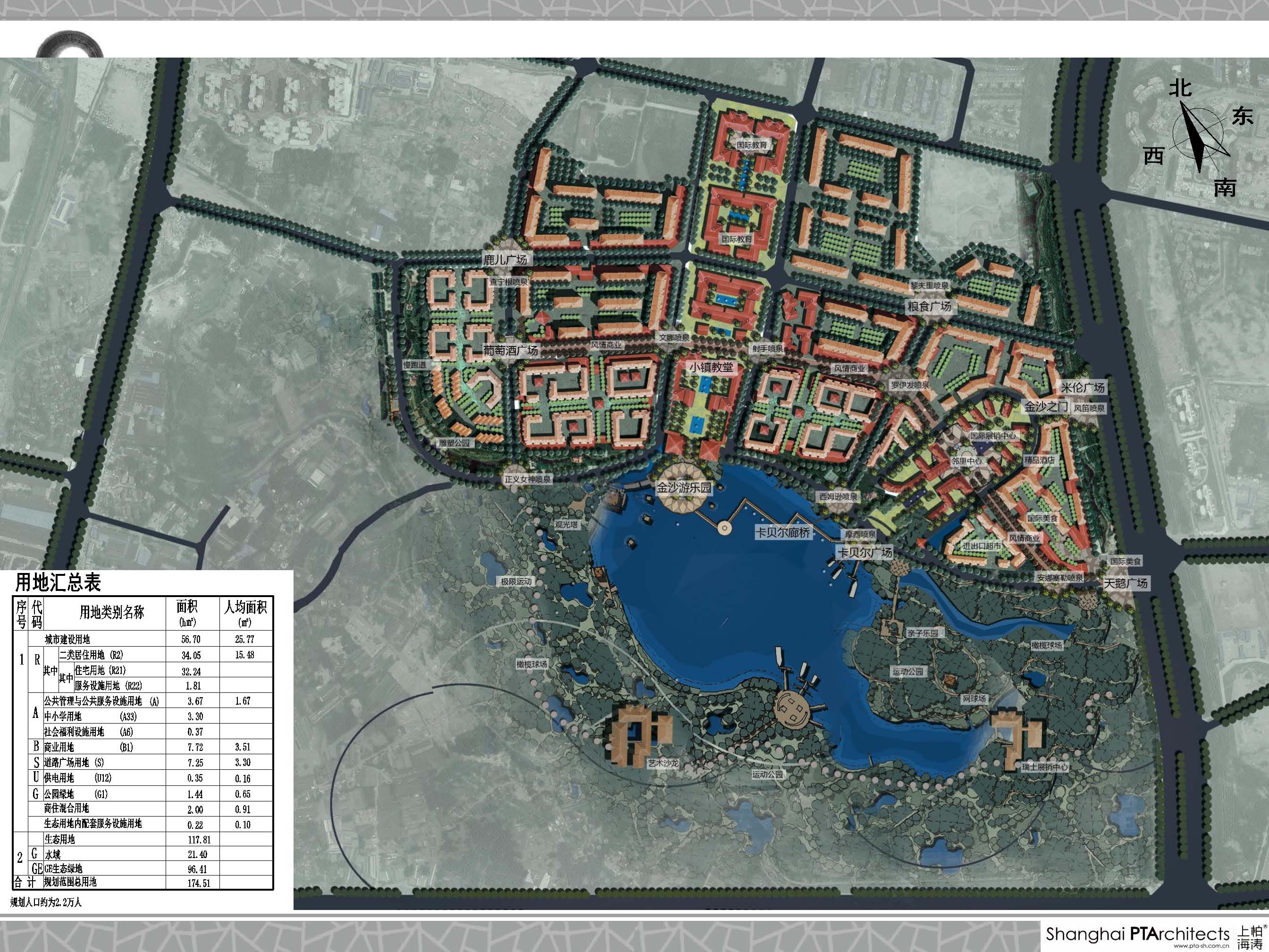Select the 中小学用地 row label
1269x952 pixels.
[x=63, y=716]
